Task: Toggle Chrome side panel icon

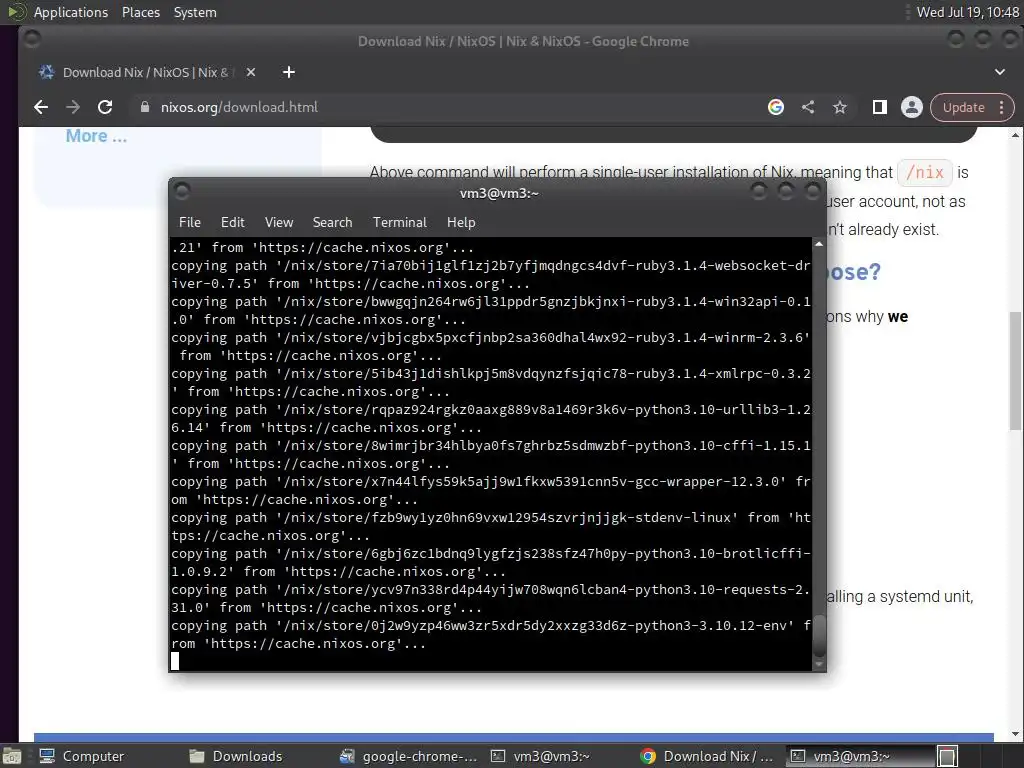Action: coord(880,107)
